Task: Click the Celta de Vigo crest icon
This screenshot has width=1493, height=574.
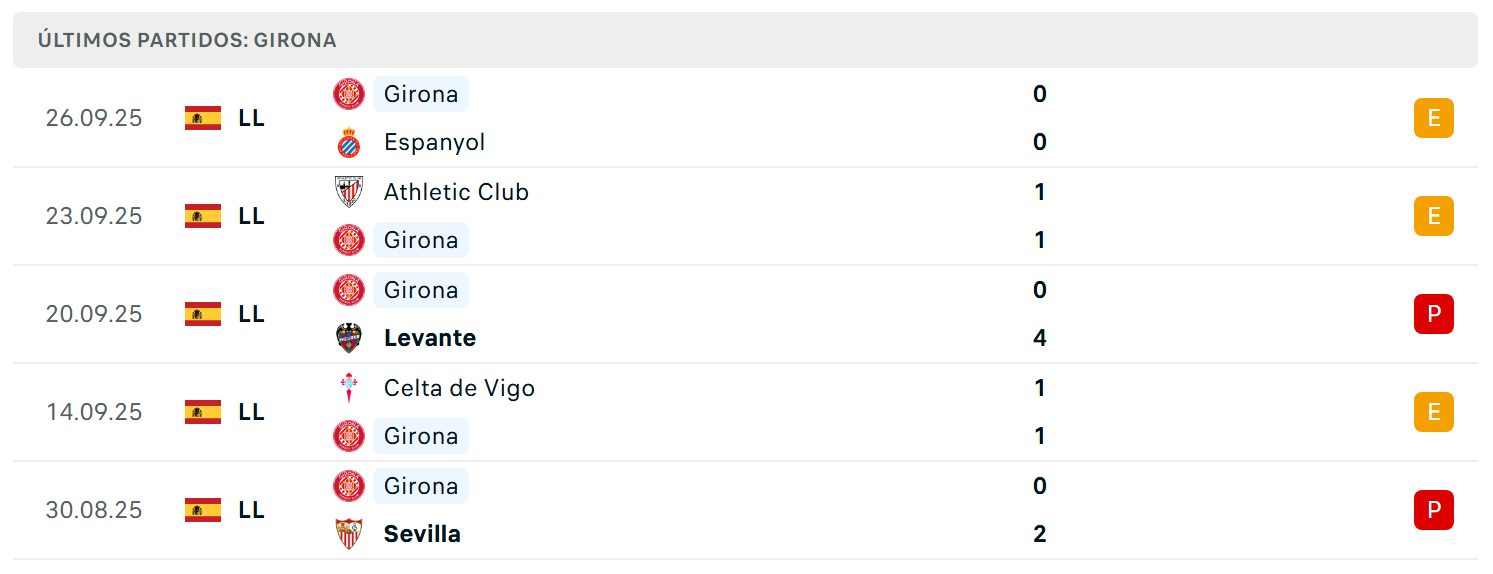Action: [349, 388]
